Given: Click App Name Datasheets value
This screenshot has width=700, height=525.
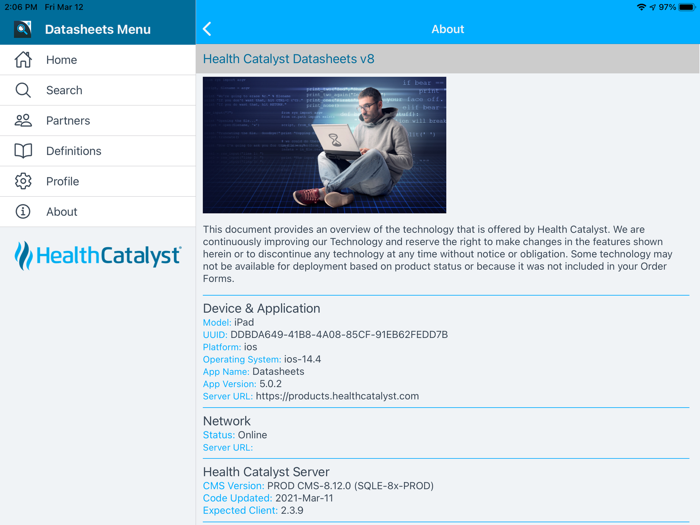Looking at the screenshot, I should tap(279, 371).
